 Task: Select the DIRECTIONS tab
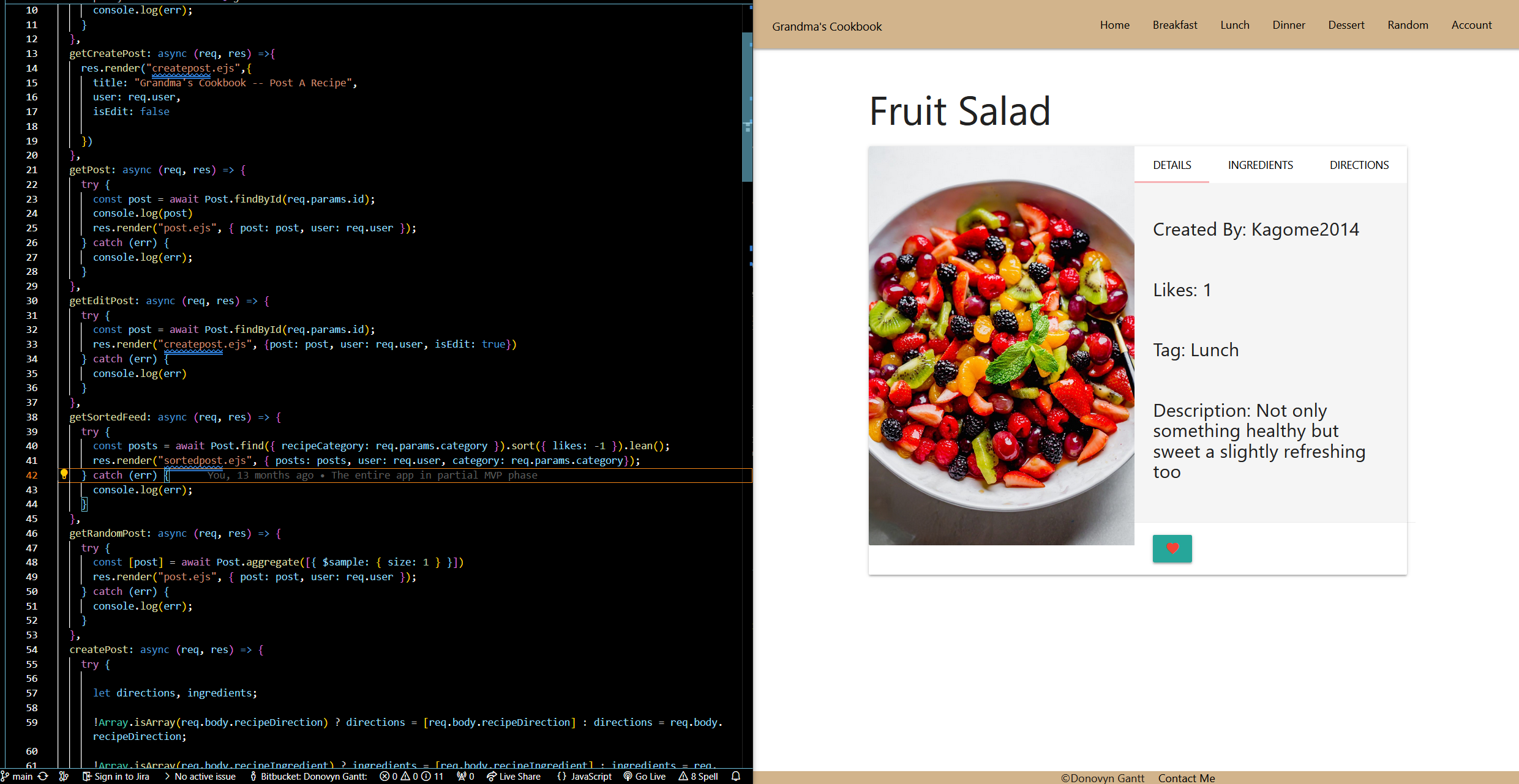coord(1357,164)
